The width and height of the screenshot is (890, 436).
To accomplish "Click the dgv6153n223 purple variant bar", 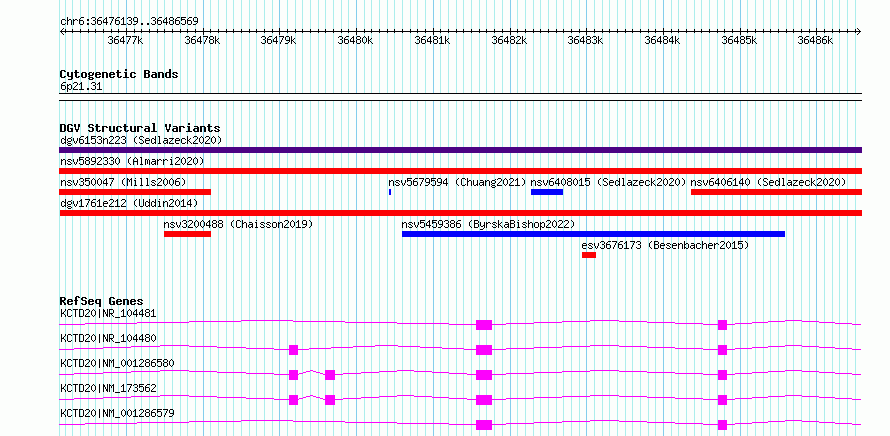I will (460, 150).
